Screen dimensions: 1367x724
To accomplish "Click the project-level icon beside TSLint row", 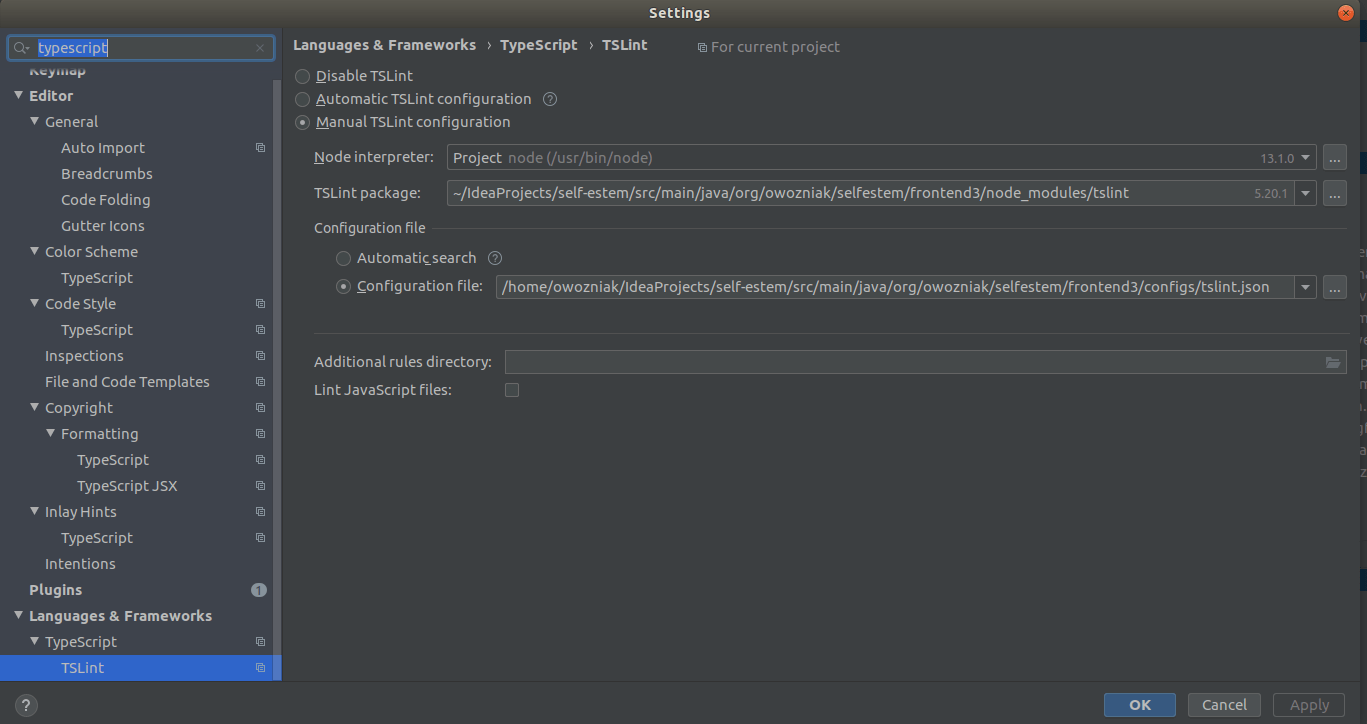I will (260, 668).
